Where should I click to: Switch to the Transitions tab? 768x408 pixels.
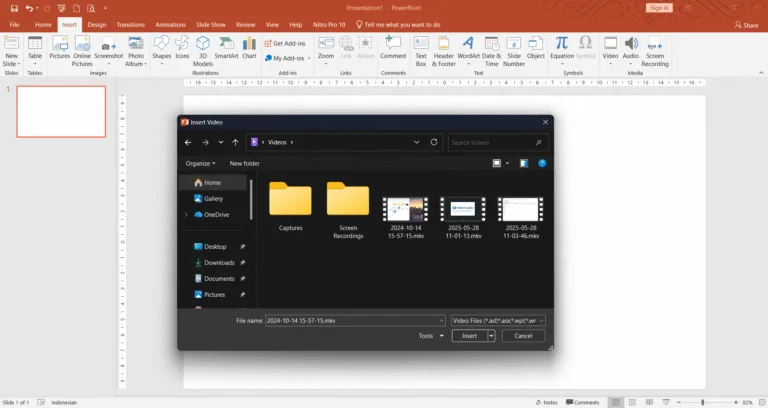[x=131, y=24]
